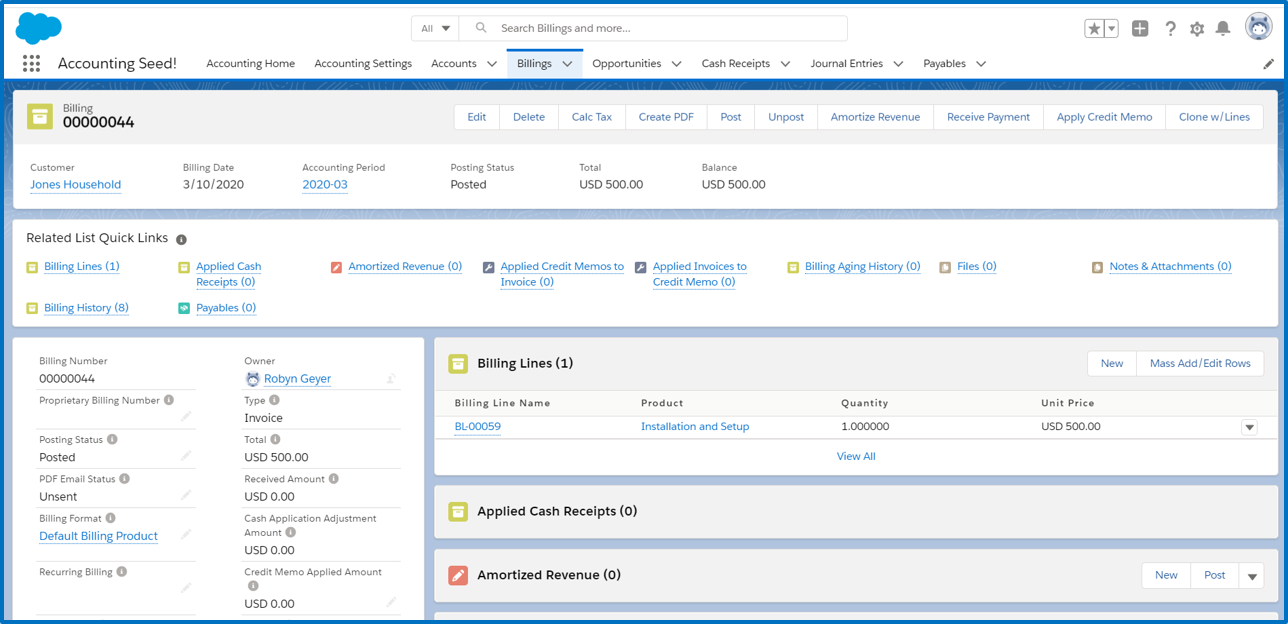The height and width of the screenshot is (624, 1288).
Task: Expand the Payables tab chevron
Action: (x=981, y=63)
